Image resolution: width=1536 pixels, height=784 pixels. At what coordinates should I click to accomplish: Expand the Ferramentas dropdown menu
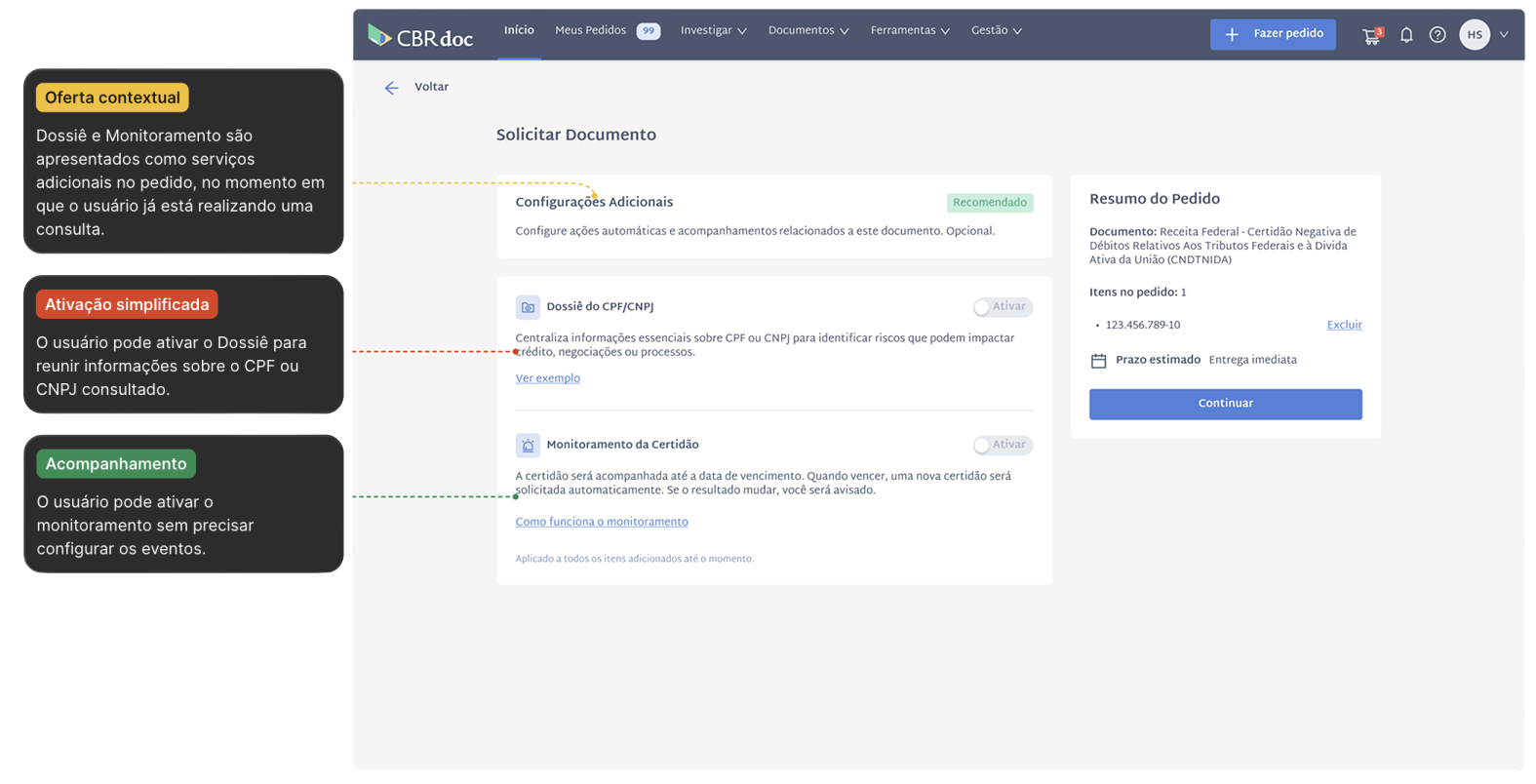[910, 31]
